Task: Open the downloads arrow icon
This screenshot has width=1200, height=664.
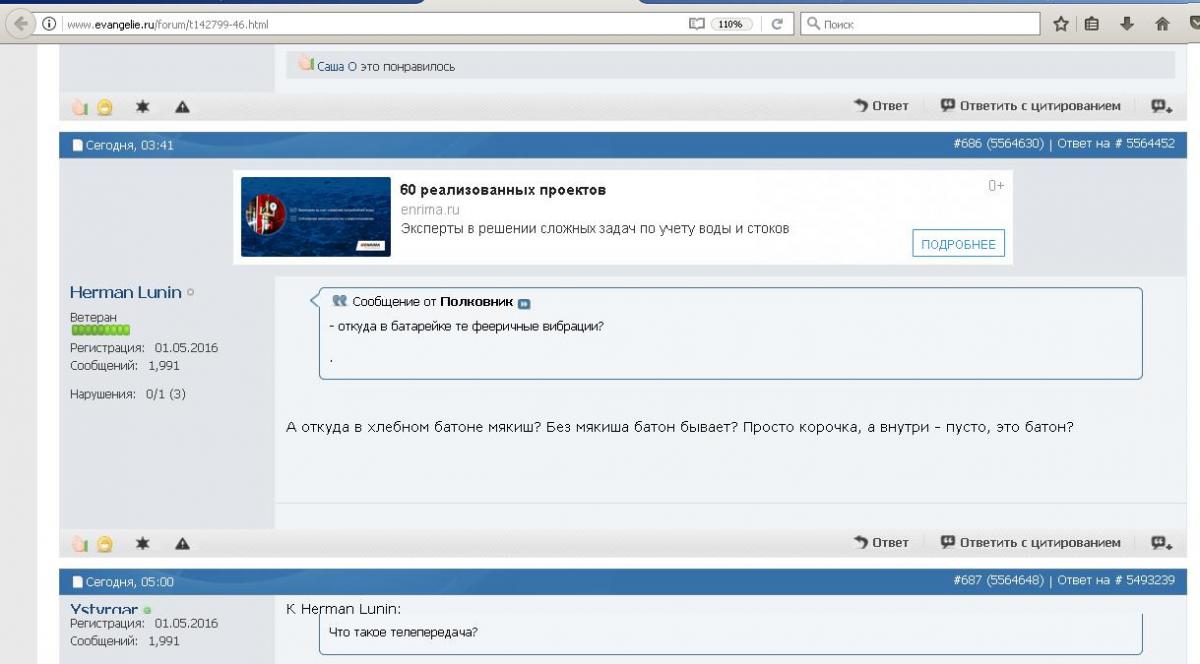Action: 1127,24
